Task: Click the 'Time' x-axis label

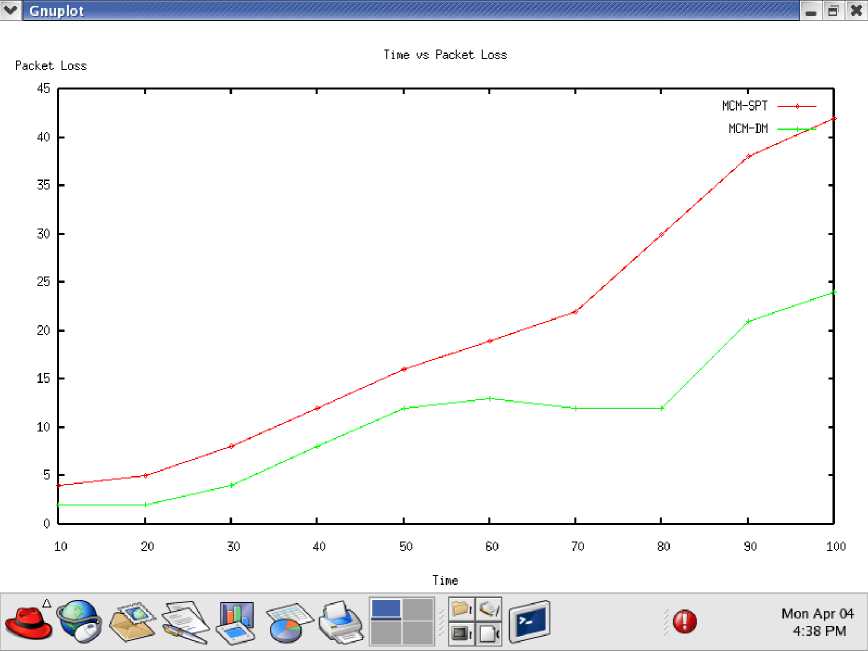Action: point(445,580)
